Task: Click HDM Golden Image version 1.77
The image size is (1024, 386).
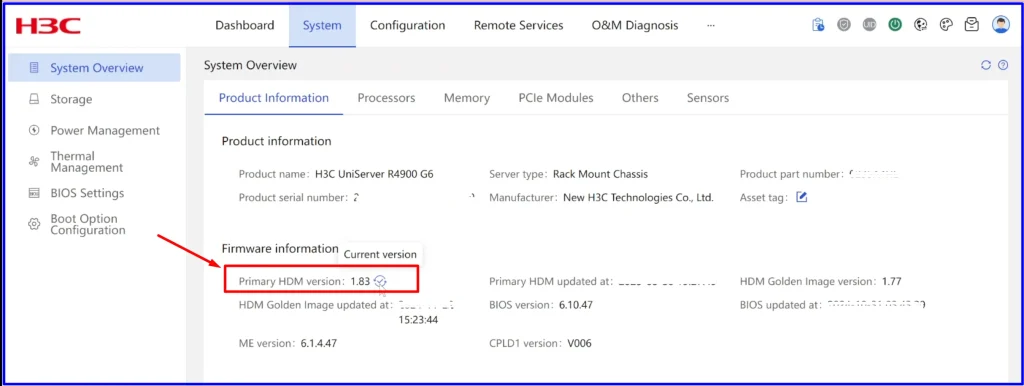Action: coord(891,281)
